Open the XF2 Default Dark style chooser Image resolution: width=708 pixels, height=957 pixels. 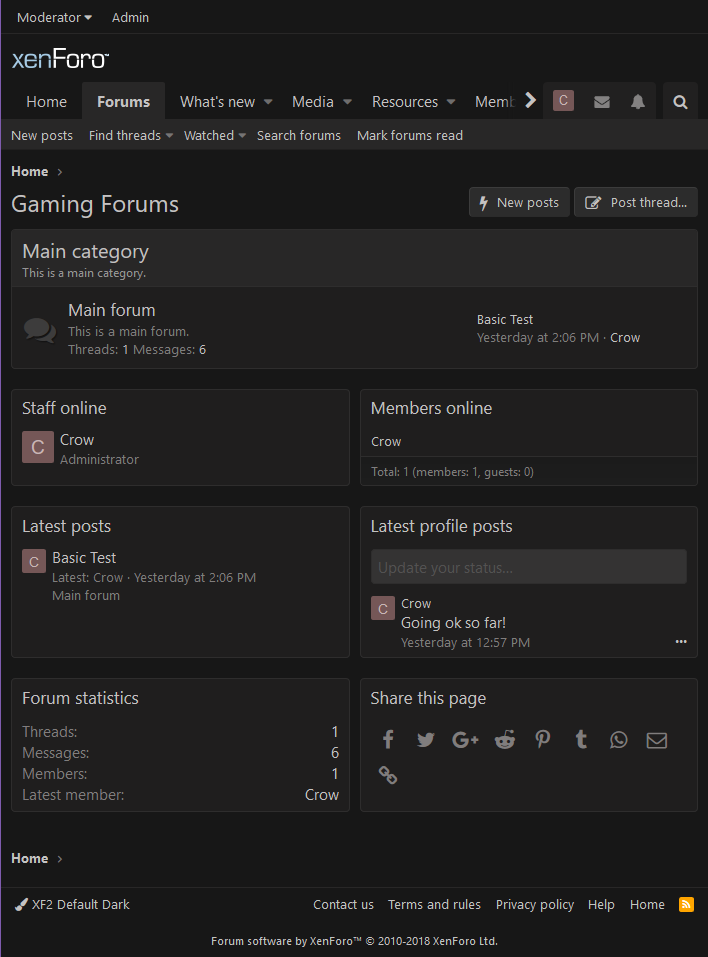click(73, 904)
